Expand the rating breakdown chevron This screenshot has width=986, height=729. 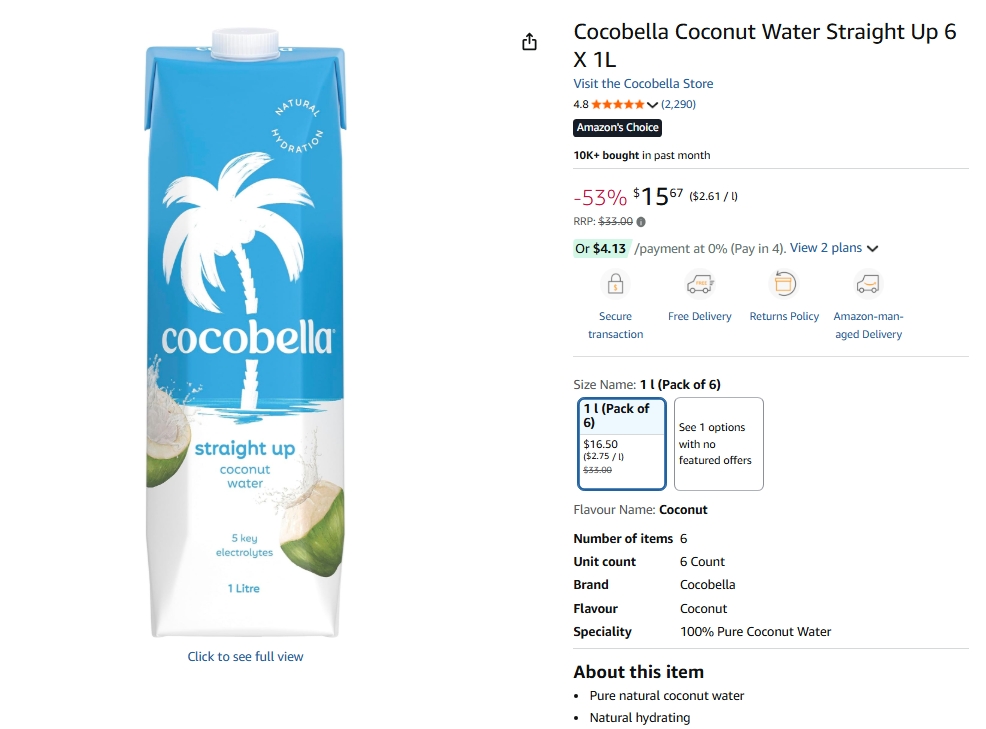[653, 105]
